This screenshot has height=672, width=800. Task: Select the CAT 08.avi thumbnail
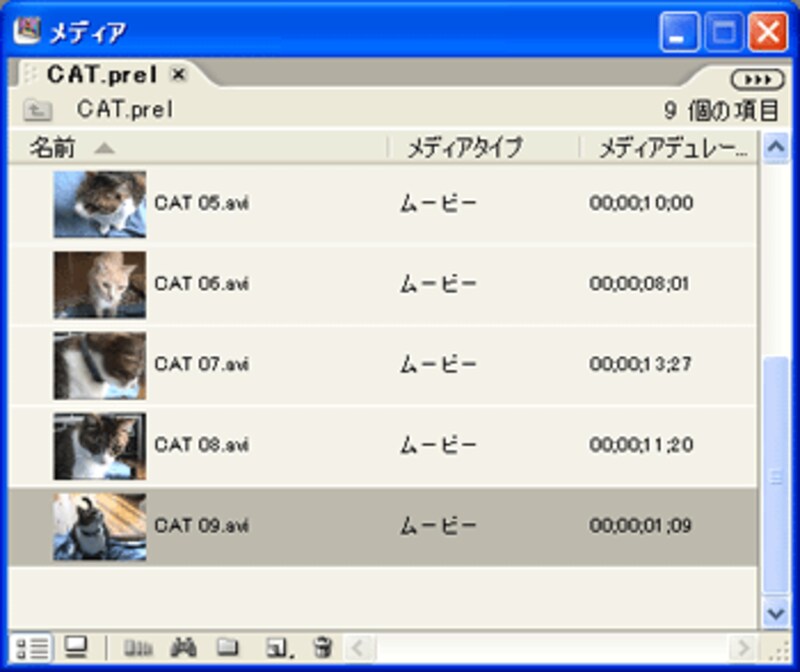coord(99,446)
